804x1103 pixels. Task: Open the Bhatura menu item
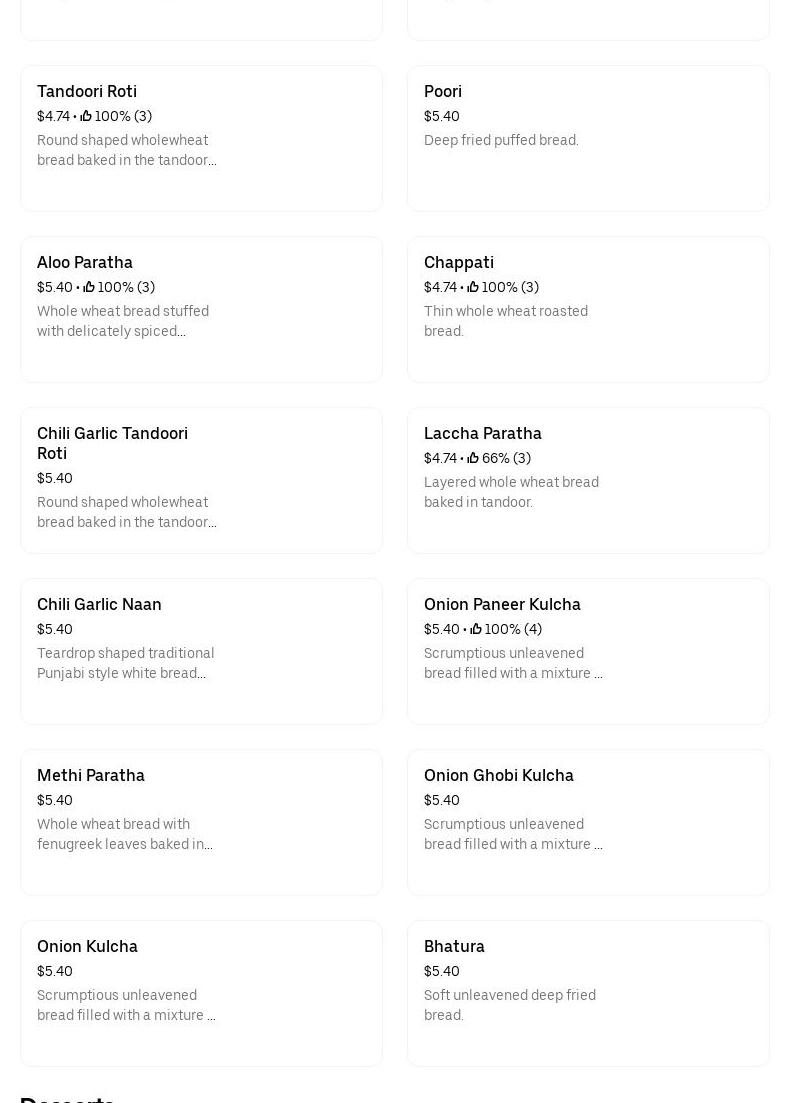(x=454, y=946)
